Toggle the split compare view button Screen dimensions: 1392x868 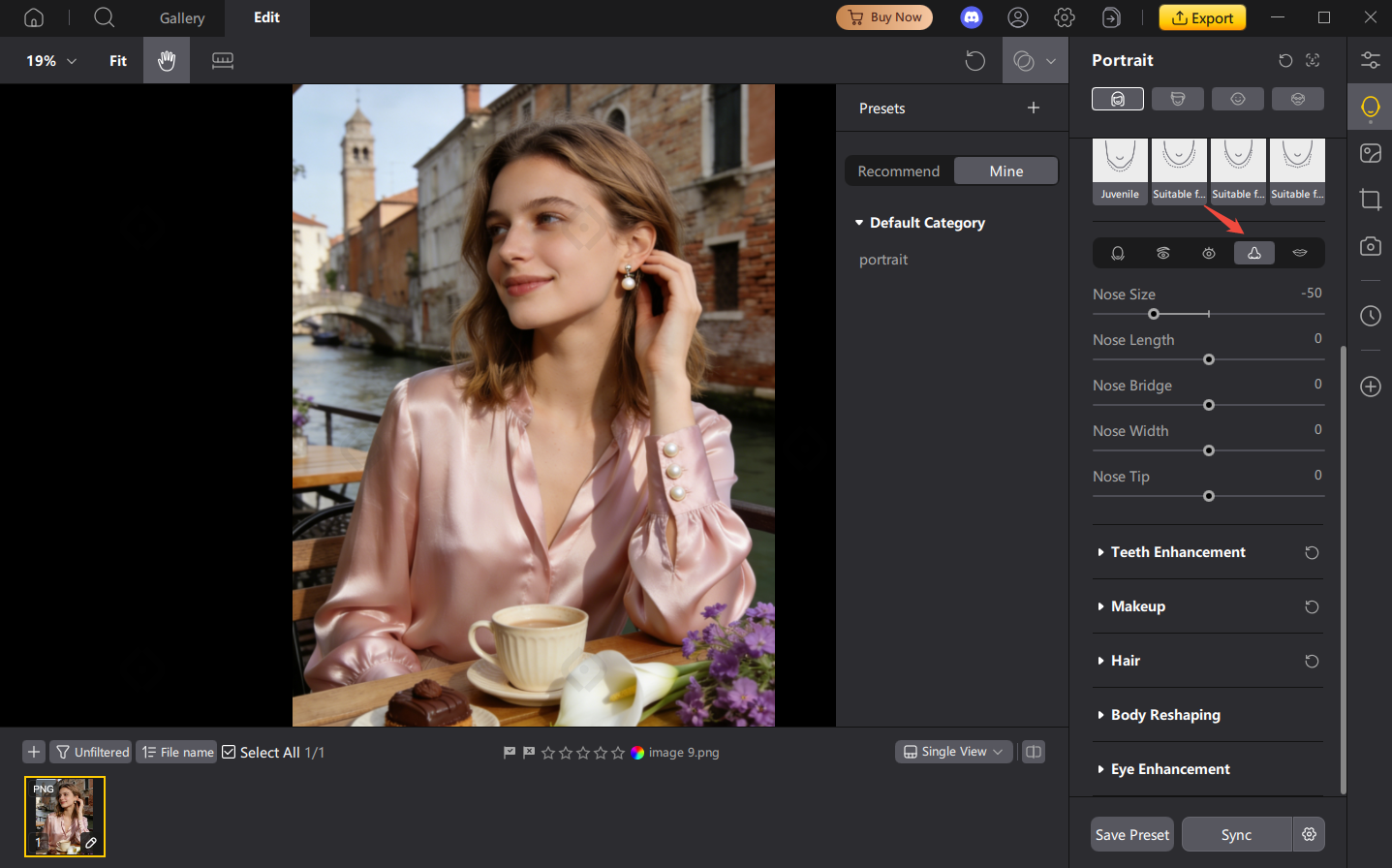1034,752
